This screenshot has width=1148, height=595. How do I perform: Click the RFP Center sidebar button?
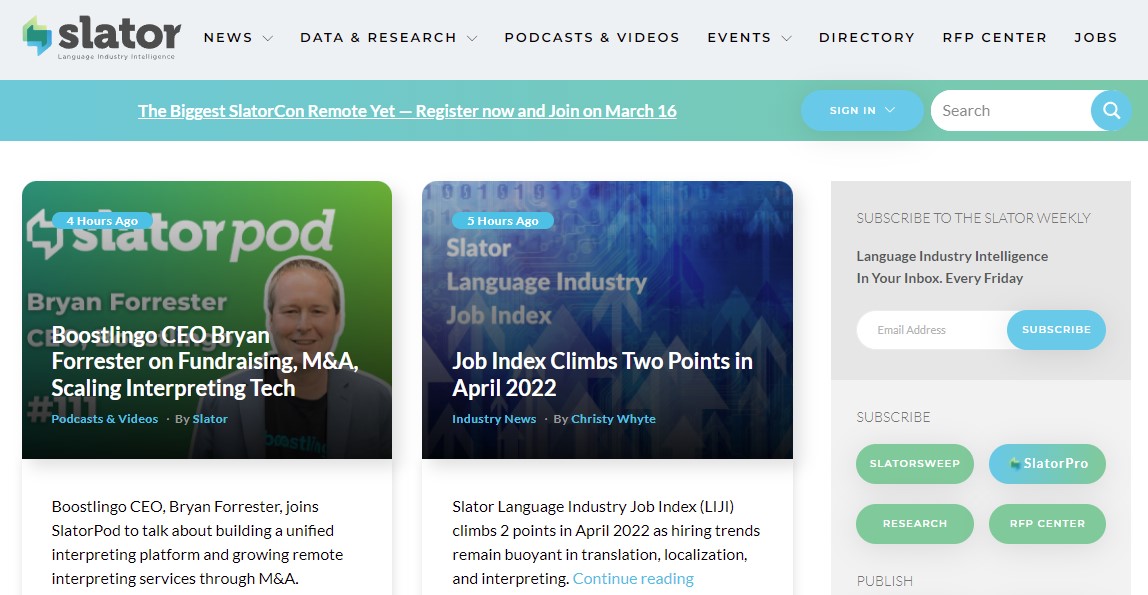click(x=1047, y=523)
